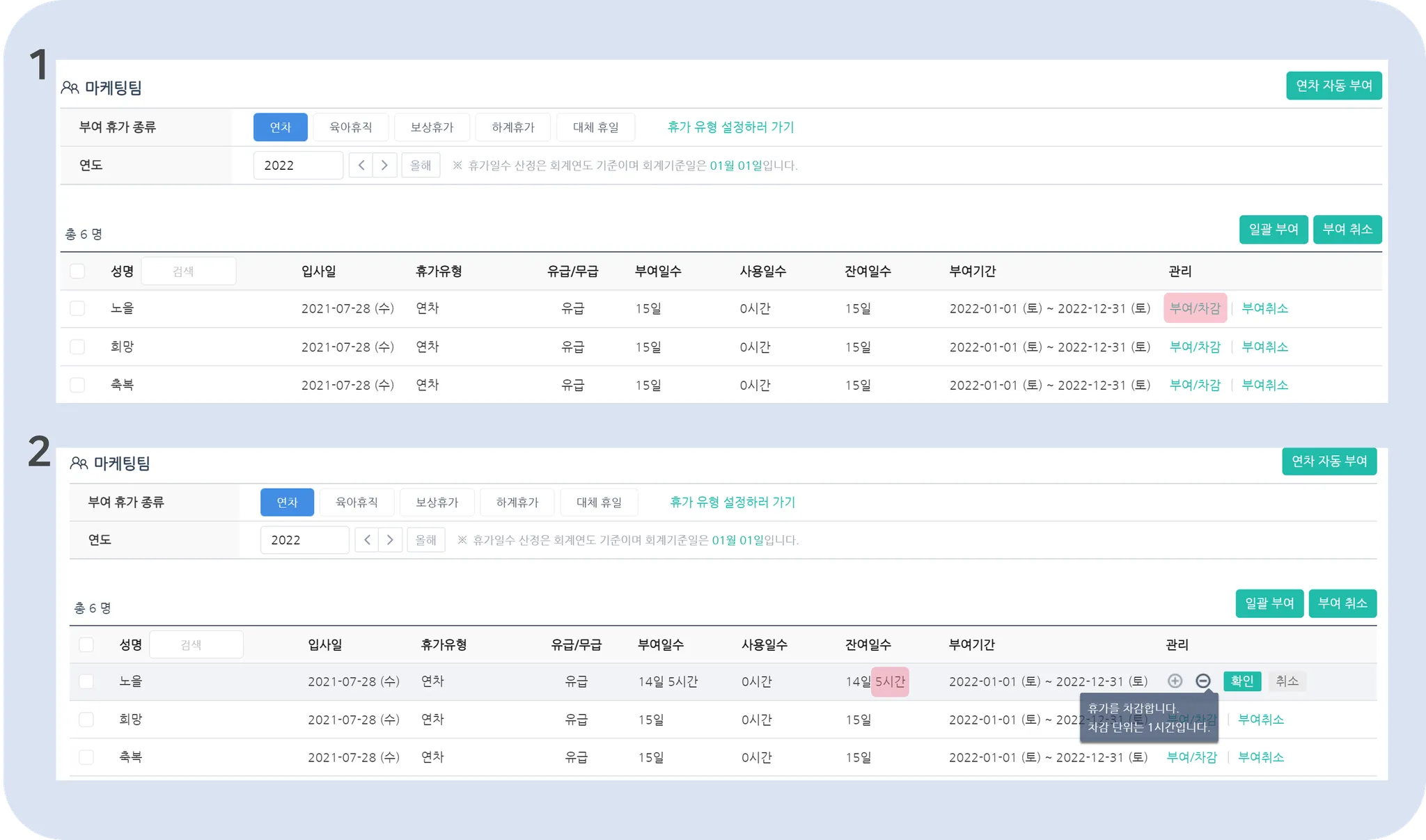Select the 하계휴가 leave type tab in section 2
Viewport: 1426px width, 840px height.
[517, 502]
